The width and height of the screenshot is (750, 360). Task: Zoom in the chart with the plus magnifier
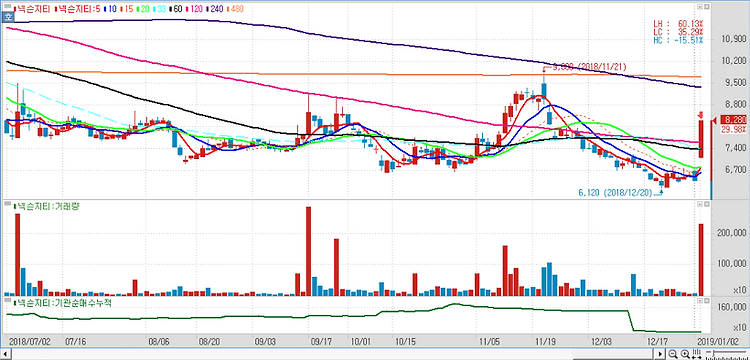684,354
